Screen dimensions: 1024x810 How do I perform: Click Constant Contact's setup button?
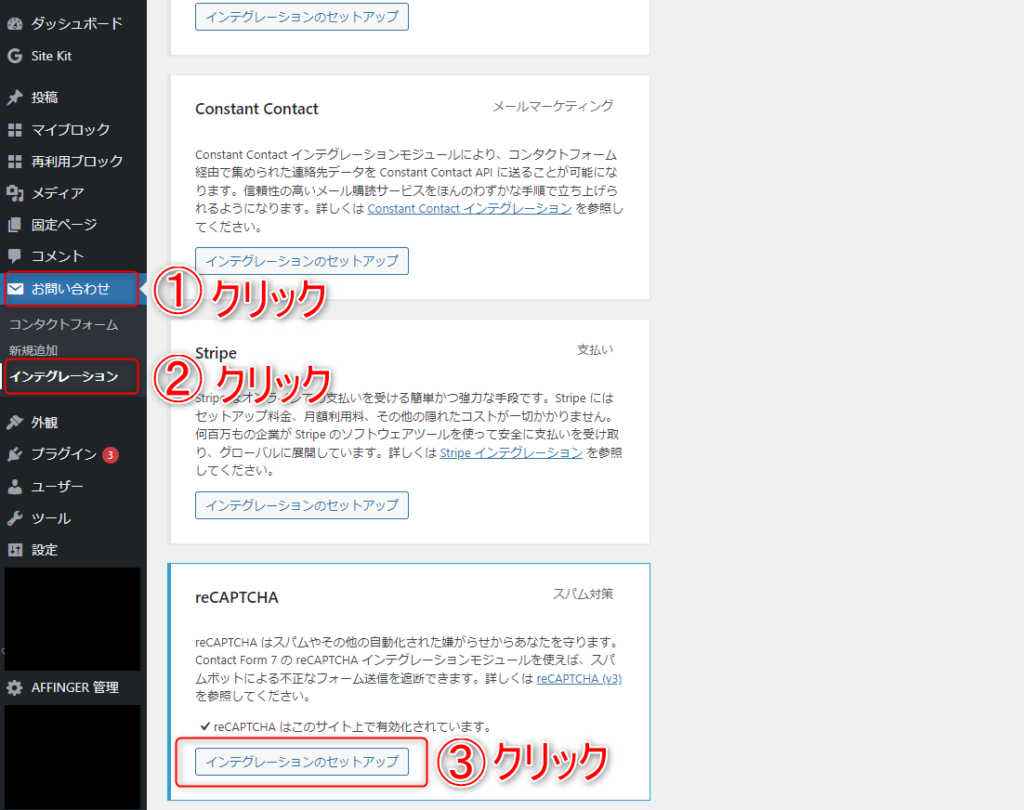point(302,261)
